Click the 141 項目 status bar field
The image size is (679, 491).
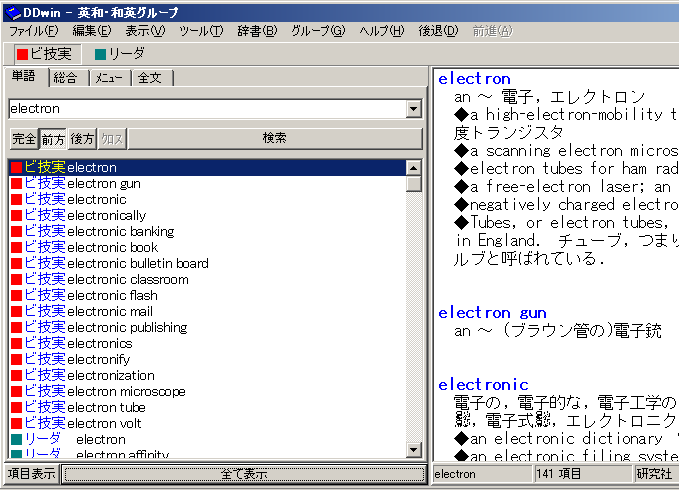point(583,474)
